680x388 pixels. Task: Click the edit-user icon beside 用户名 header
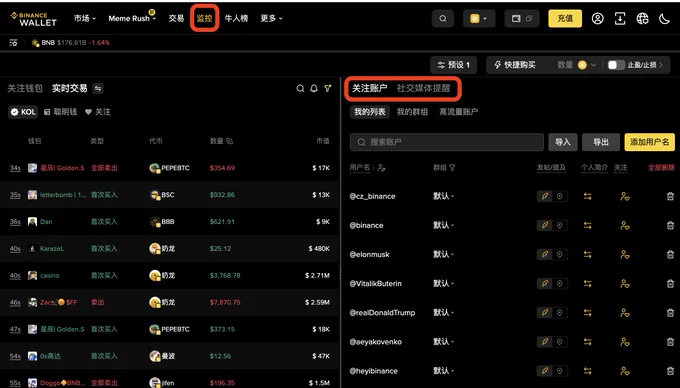(381, 168)
